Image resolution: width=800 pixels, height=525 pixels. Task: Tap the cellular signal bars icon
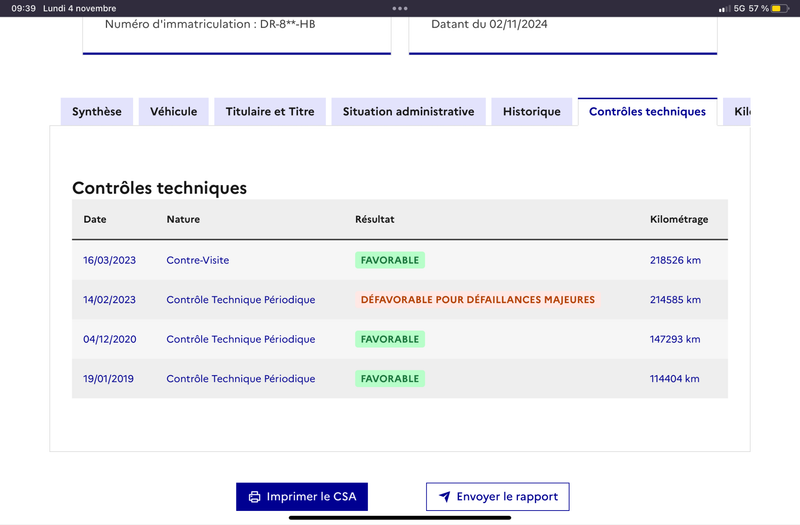click(724, 9)
